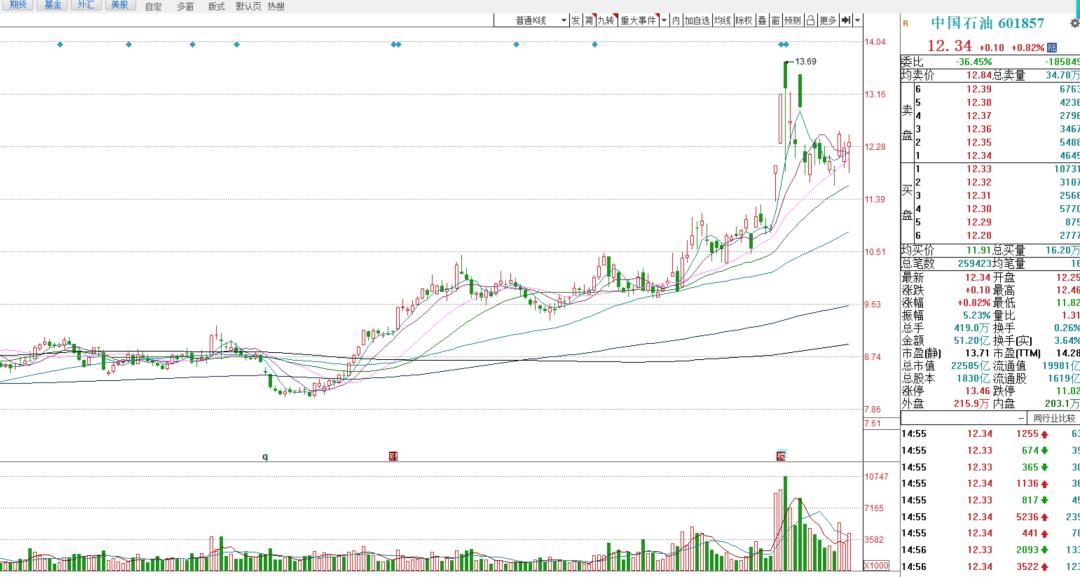Open the 普通K线 chart type dropdown
Screen dimensions: 1080x577
[541, 20]
